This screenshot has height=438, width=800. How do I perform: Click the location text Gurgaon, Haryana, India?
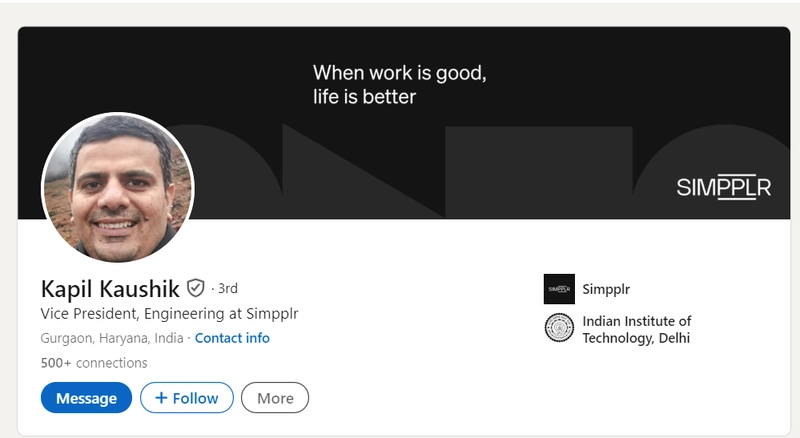[112, 338]
